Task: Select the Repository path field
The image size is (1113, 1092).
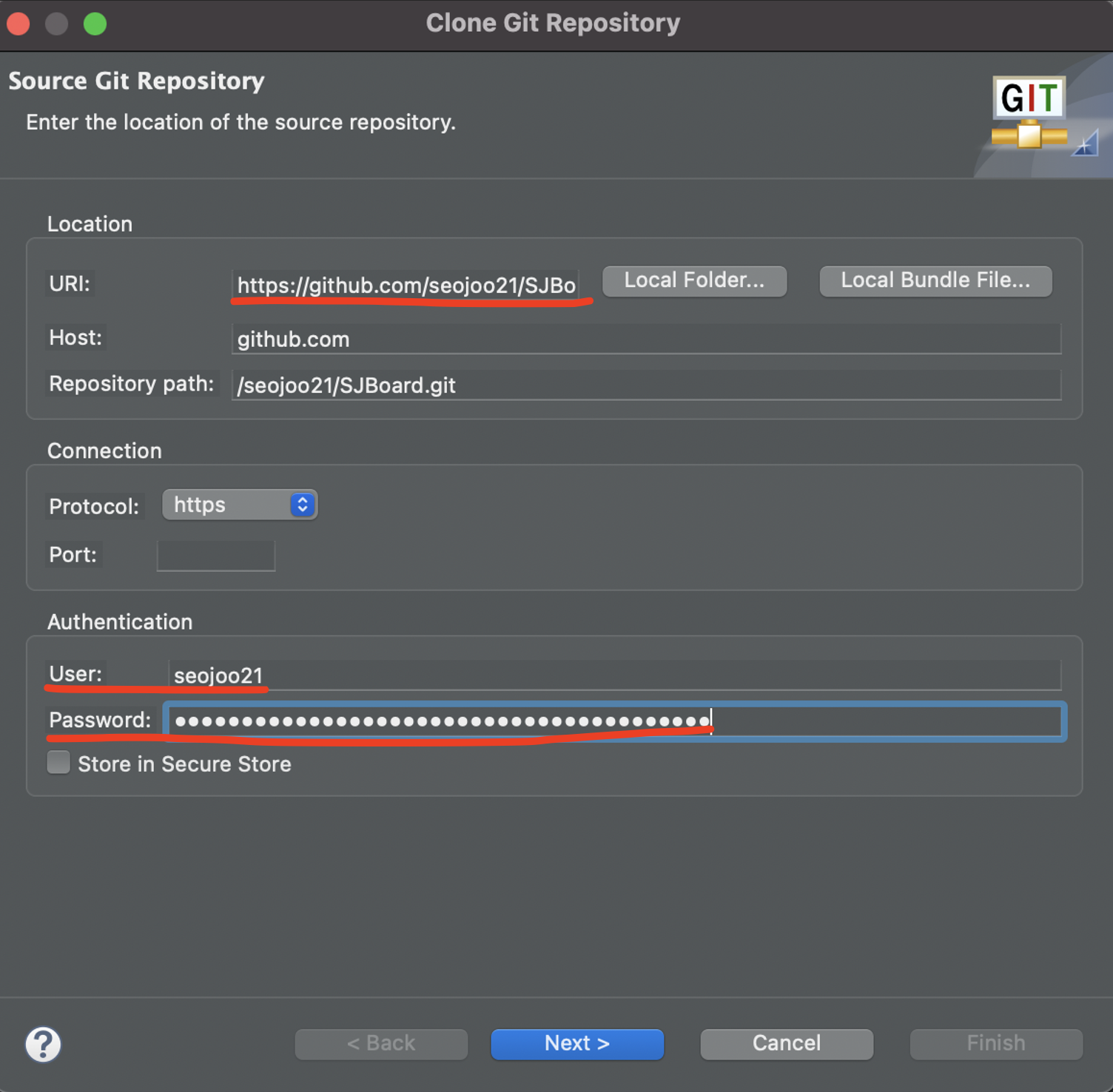Action: [646, 385]
